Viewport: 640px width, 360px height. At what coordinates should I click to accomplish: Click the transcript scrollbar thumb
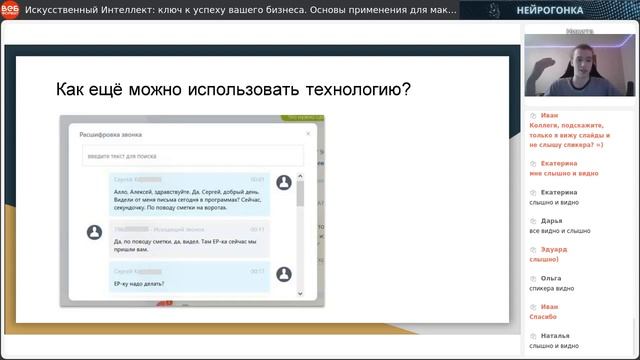click(300, 194)
